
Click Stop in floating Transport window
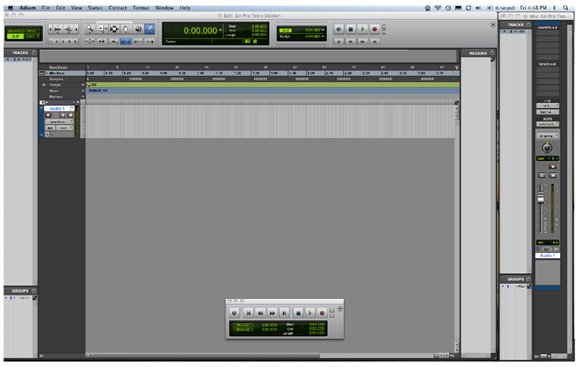298,313
